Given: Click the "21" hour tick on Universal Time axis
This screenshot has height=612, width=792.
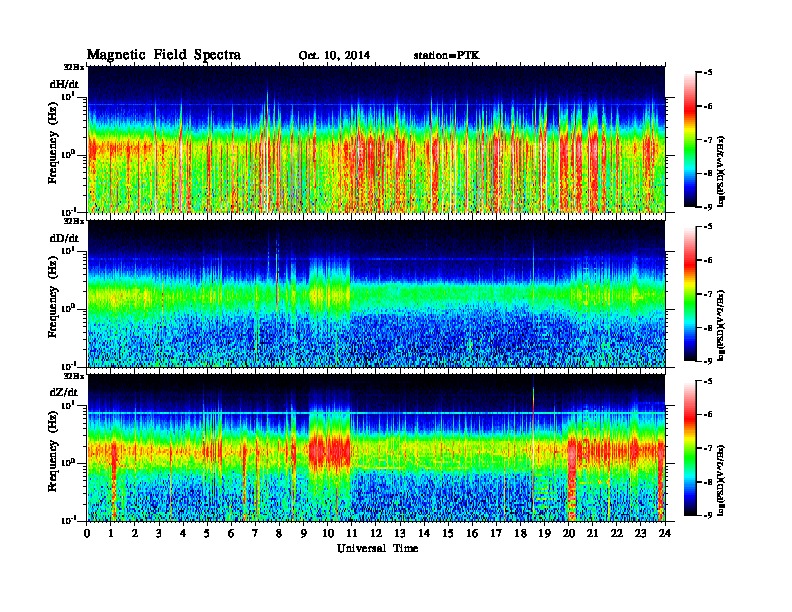Looking at the screenshot, I should pos(592,533).
